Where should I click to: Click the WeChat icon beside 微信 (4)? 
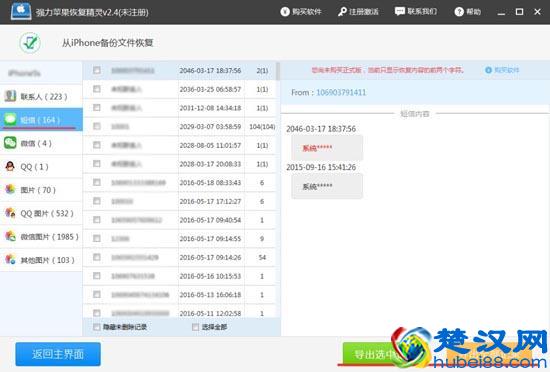(x=10, y=143)
